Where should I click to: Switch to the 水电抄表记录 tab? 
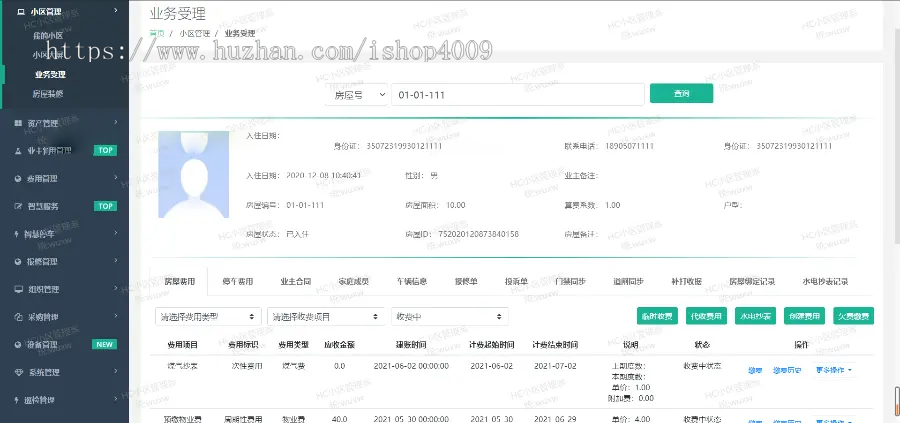(825, 282)
